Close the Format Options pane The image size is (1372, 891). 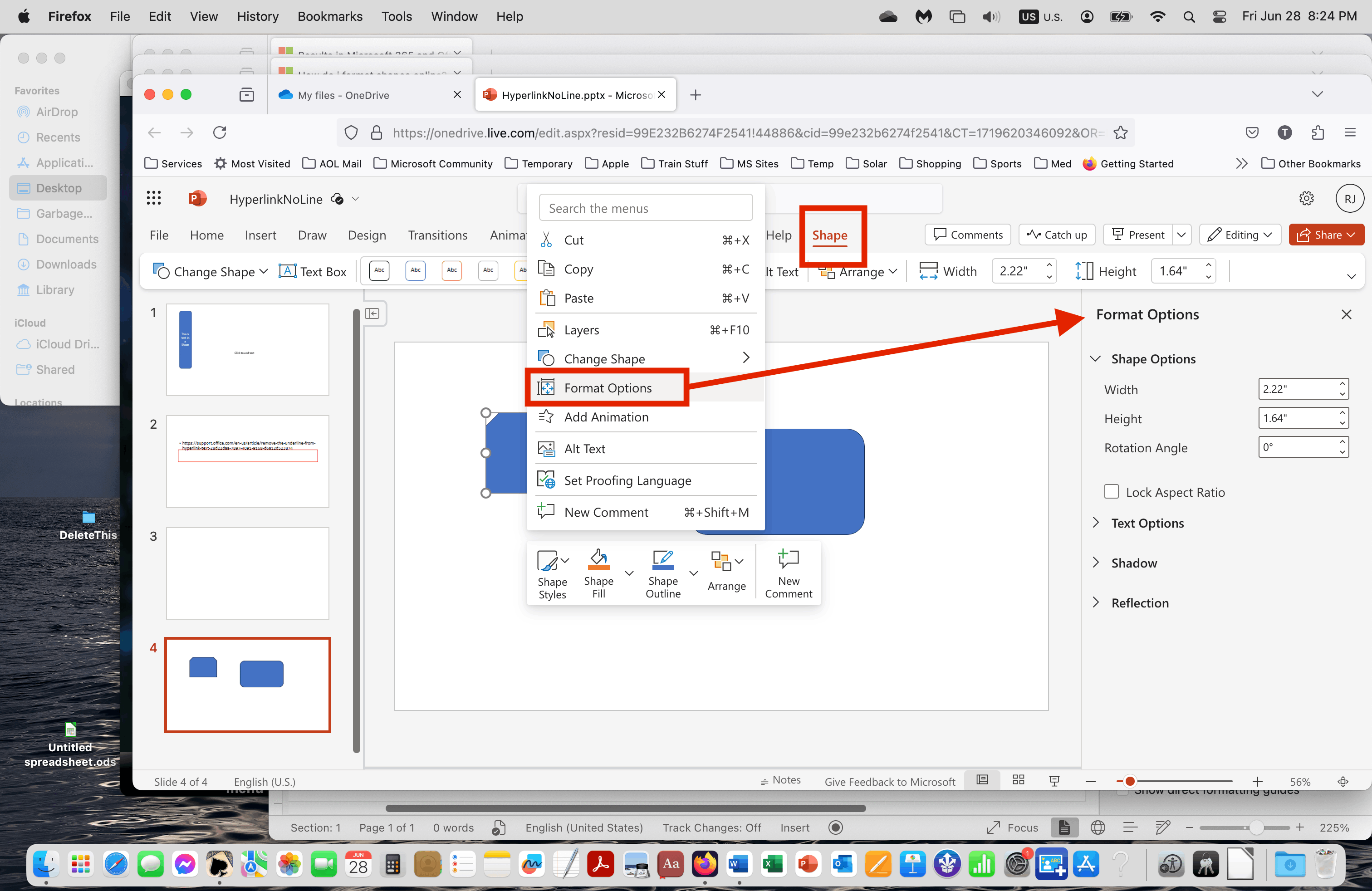pyautogui.click(x=1346, y=315)
